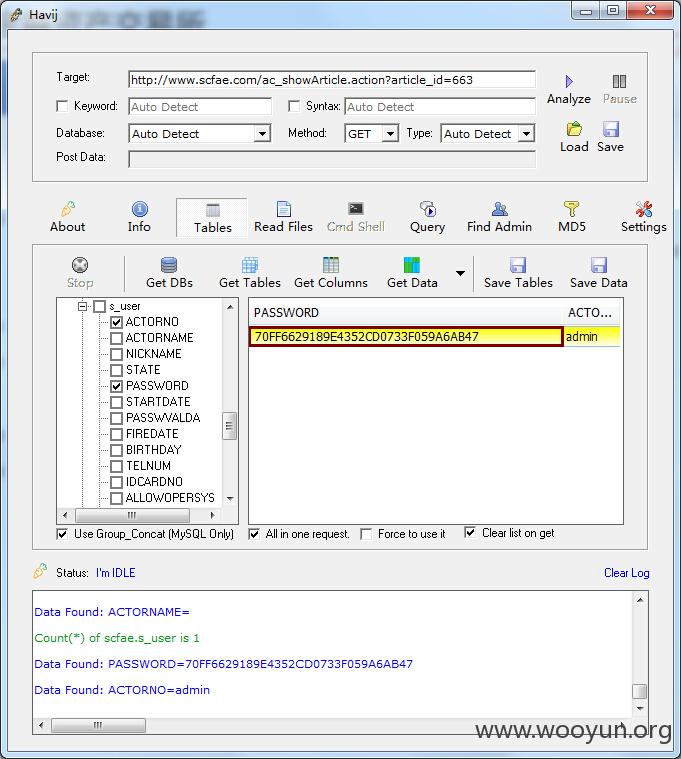This screenshot has width=681, height=759.
Task: Enable the Syntax checkbox
Action: 294,106
